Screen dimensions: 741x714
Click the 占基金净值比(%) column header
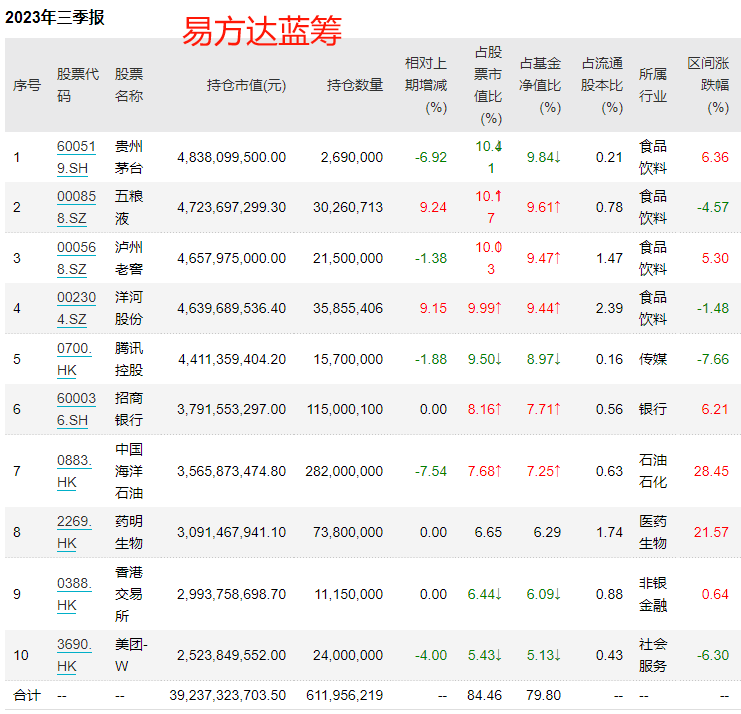(x=540, y=86)
